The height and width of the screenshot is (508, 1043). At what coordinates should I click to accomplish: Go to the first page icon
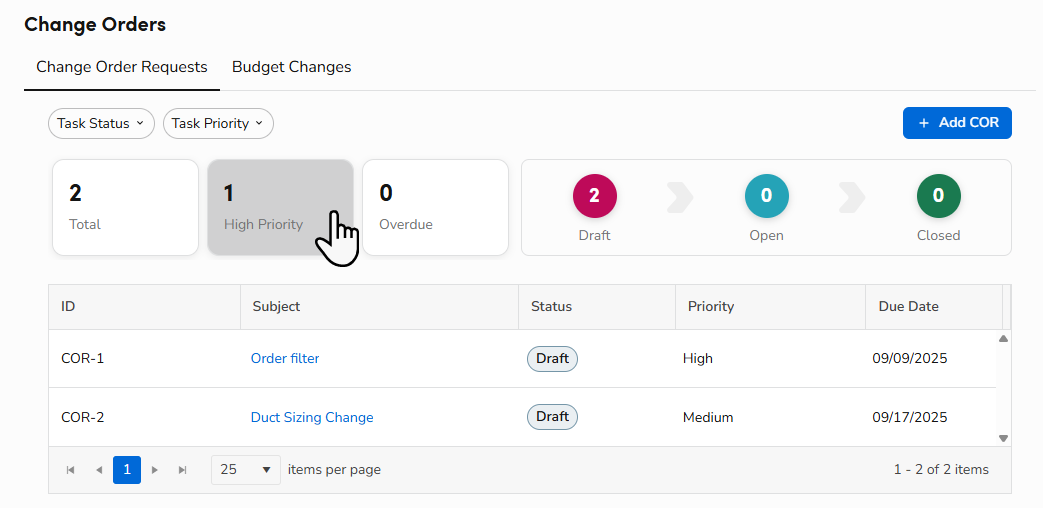pyautogui.click(x=71, y=470)
